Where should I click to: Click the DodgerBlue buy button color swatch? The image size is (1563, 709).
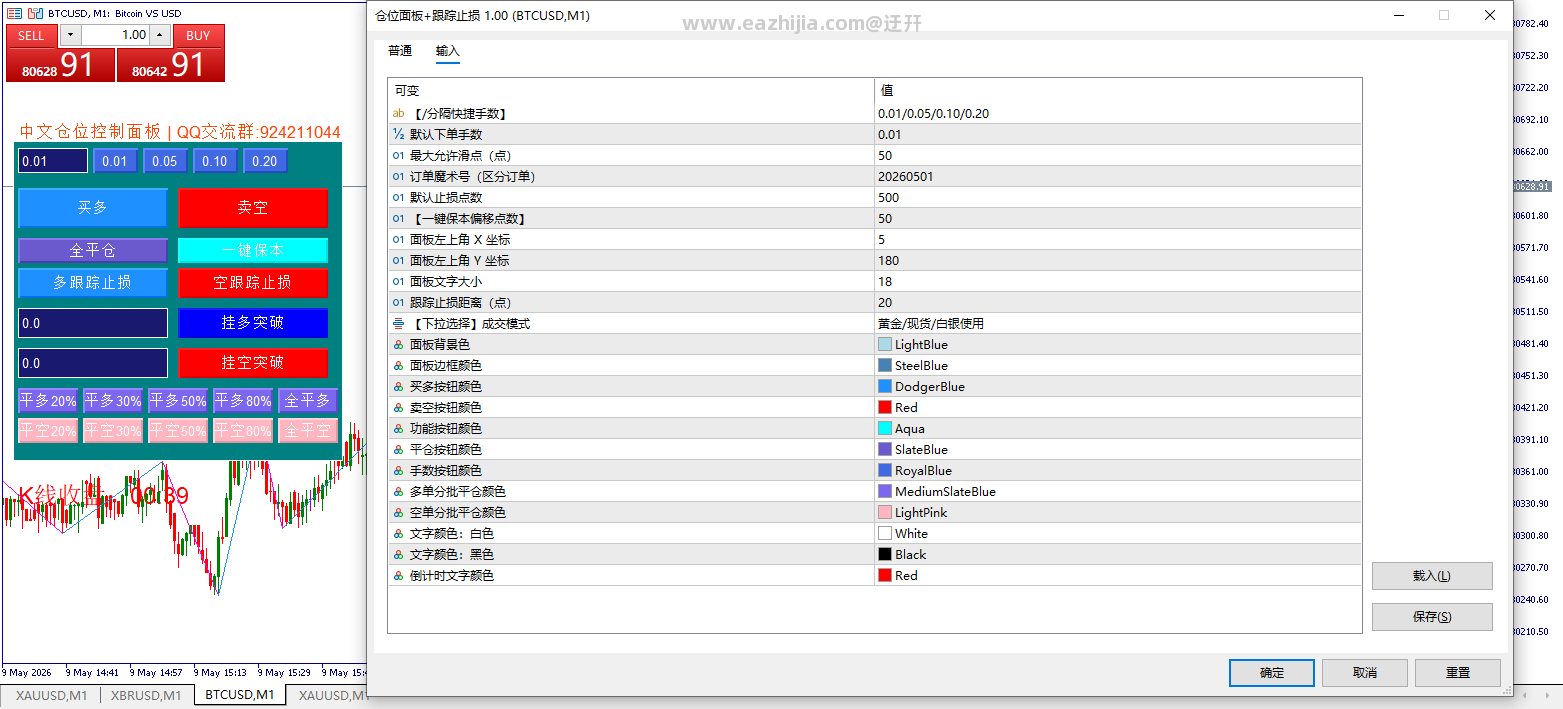pos(885,387)
